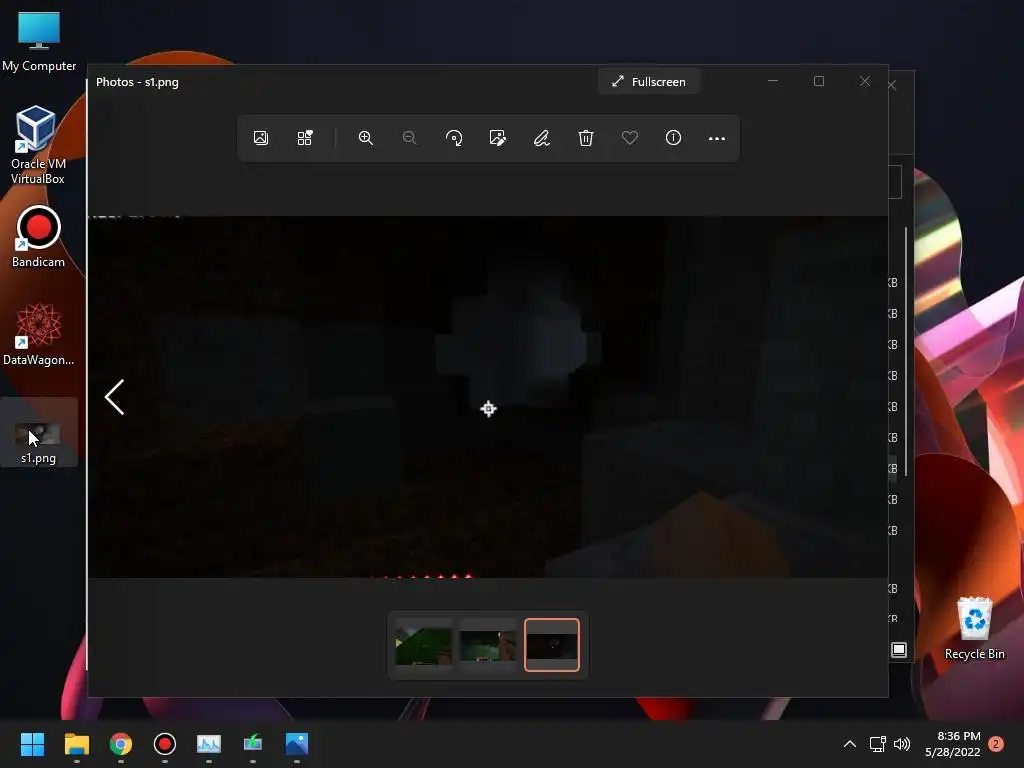Image resolution: width=1024 pixels, height=768 pixels.
Task: Select the Draw/markup pen icon
Action: (x=541, y=138)
